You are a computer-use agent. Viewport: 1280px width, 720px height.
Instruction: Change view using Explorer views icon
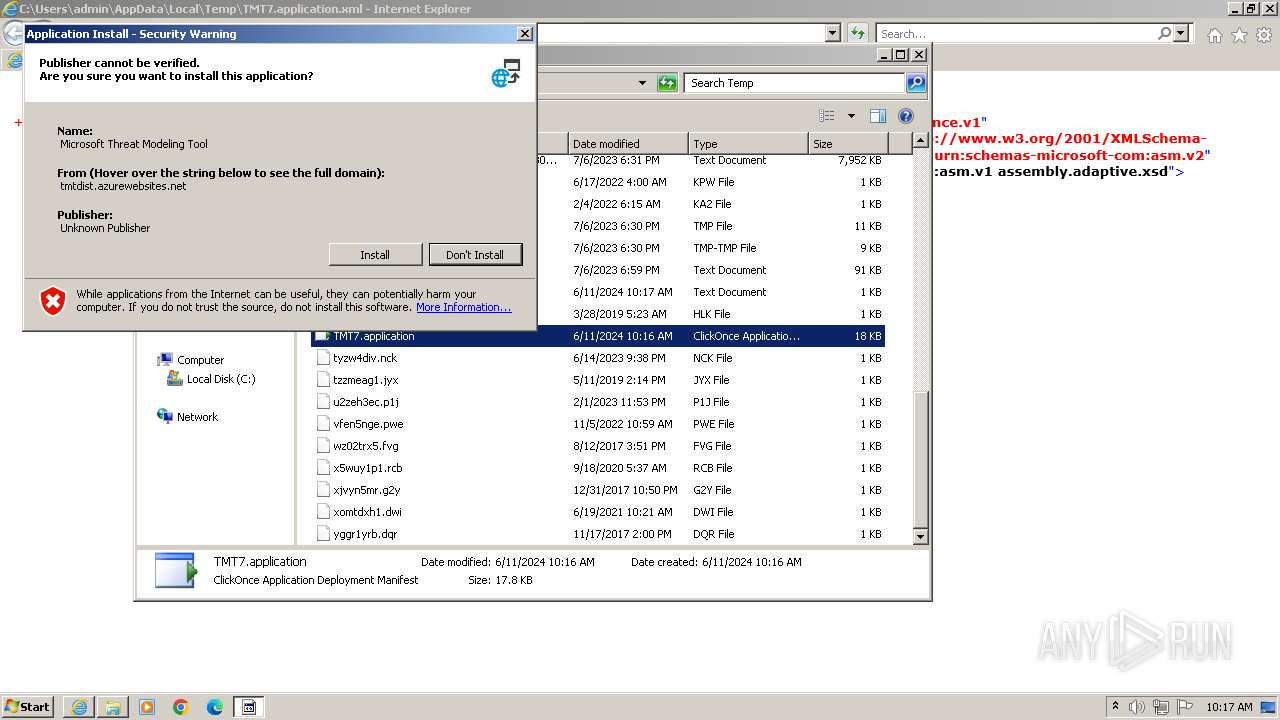click(x=827, y=116)
